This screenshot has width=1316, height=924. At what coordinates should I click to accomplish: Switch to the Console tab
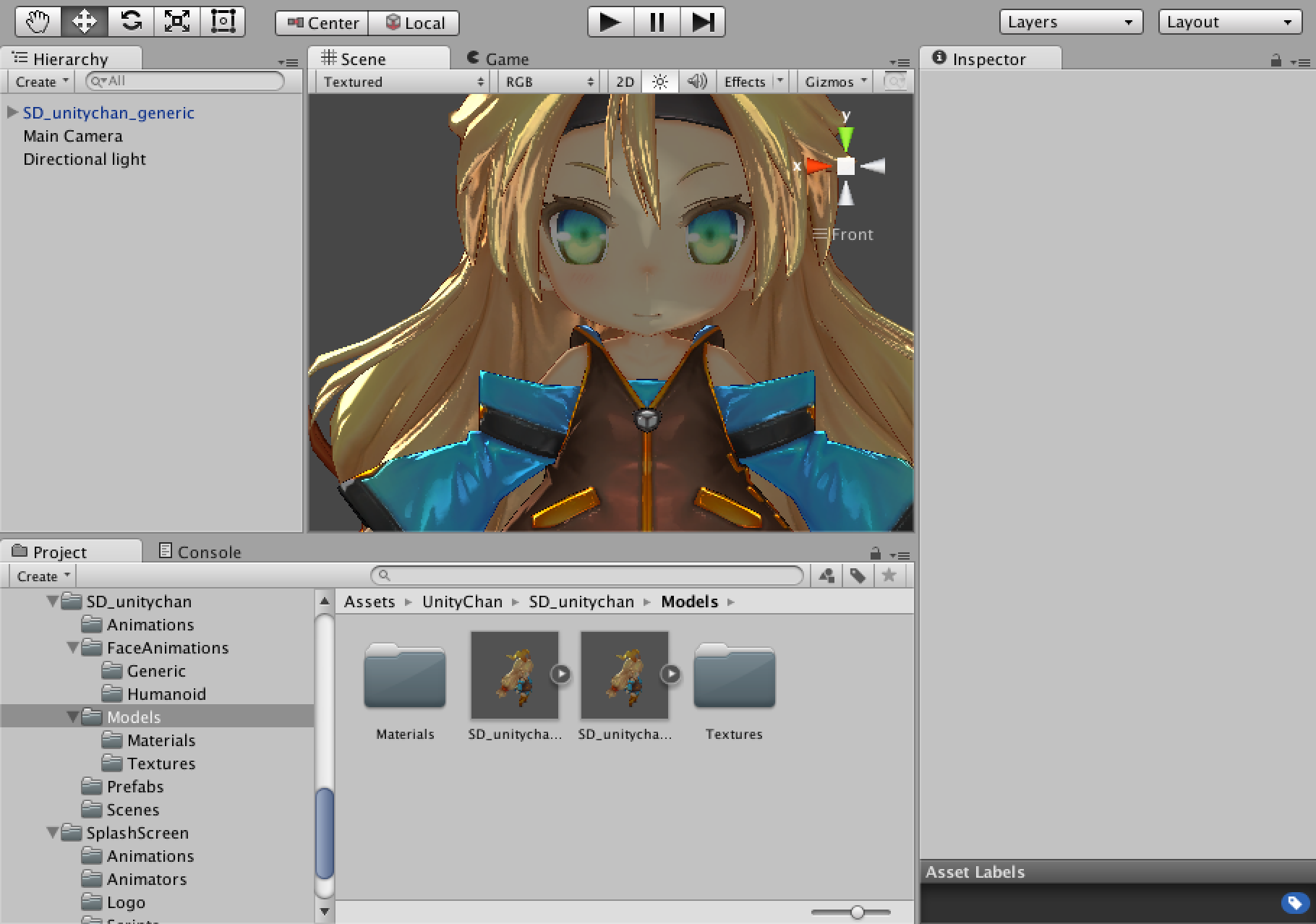[x=200, y=552]
